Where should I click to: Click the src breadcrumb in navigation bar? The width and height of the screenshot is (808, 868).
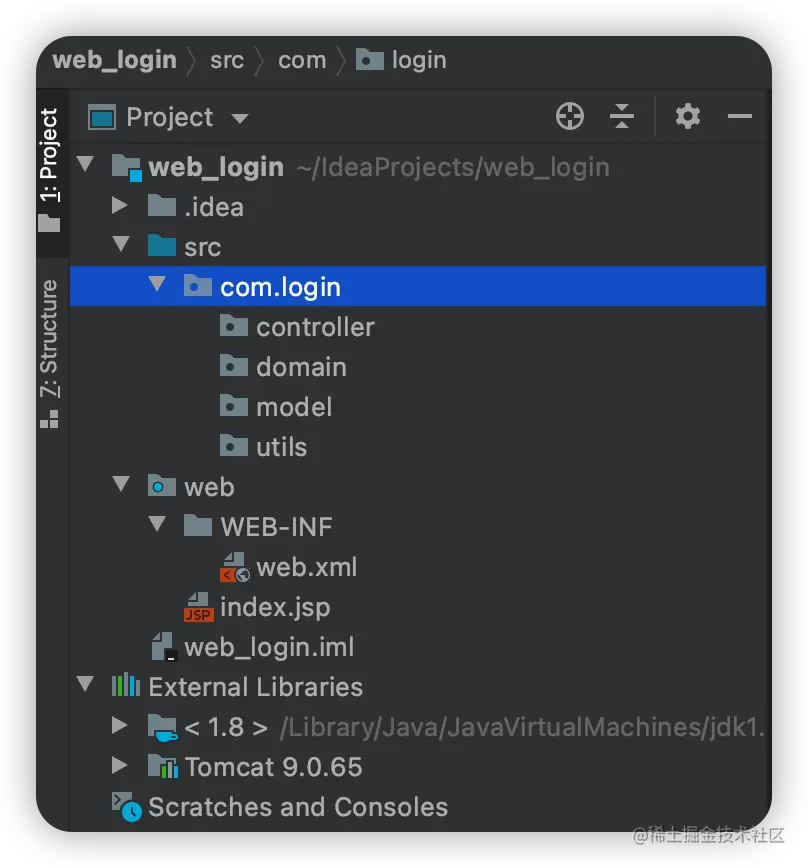click(x=227, y=60)
